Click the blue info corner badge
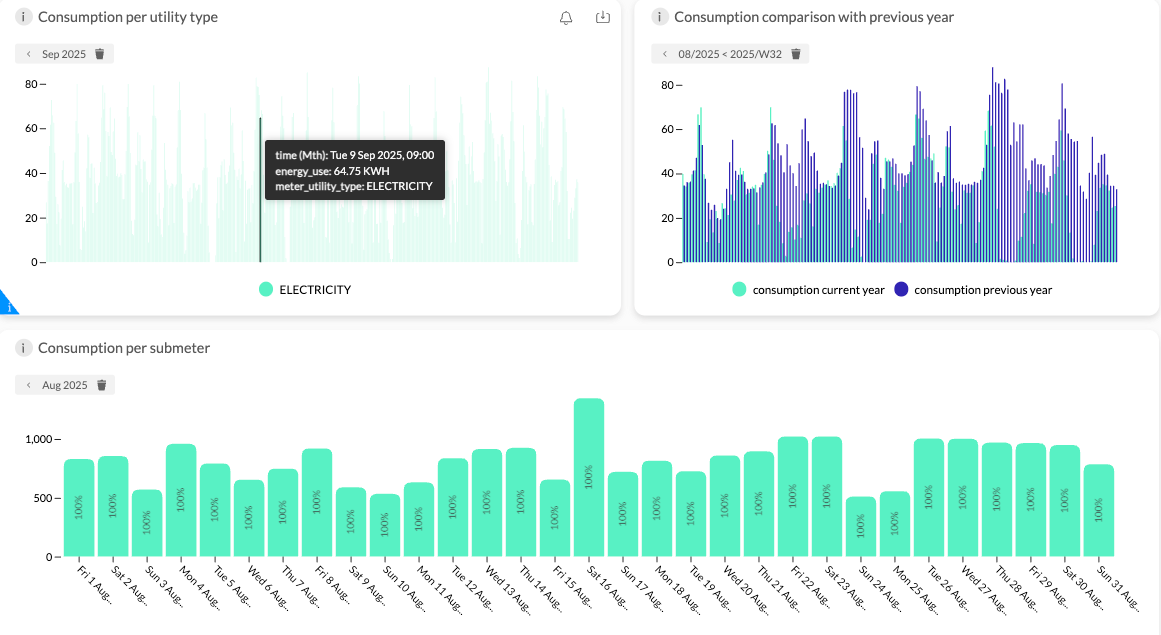 [7, 304]
